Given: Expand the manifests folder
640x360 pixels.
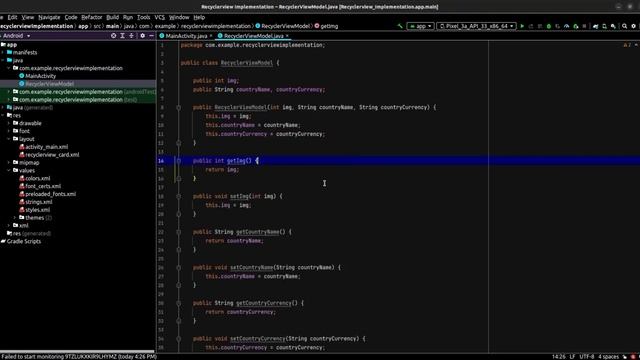Looking at the screenshot, I should tap(3, 53).
